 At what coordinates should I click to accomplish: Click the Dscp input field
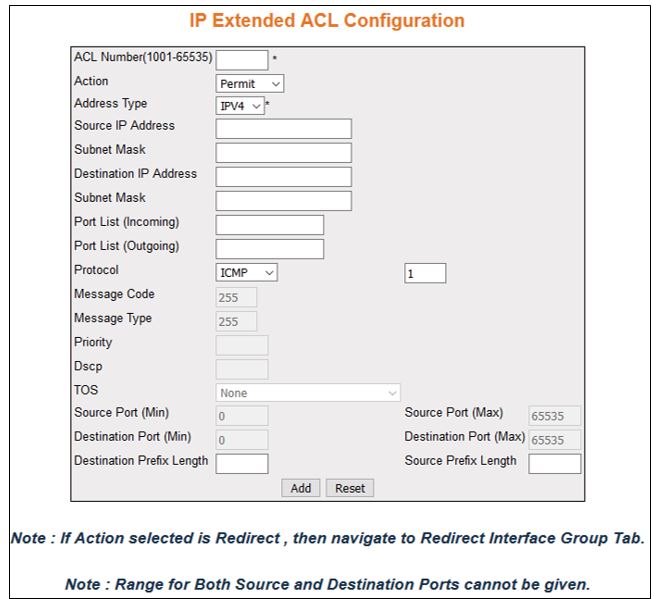point(242,369)
